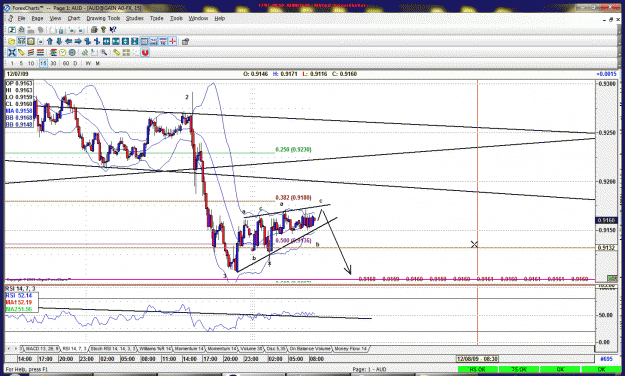Click the 0.9160 current price marker
625x376 pixels.
(606, 220)
